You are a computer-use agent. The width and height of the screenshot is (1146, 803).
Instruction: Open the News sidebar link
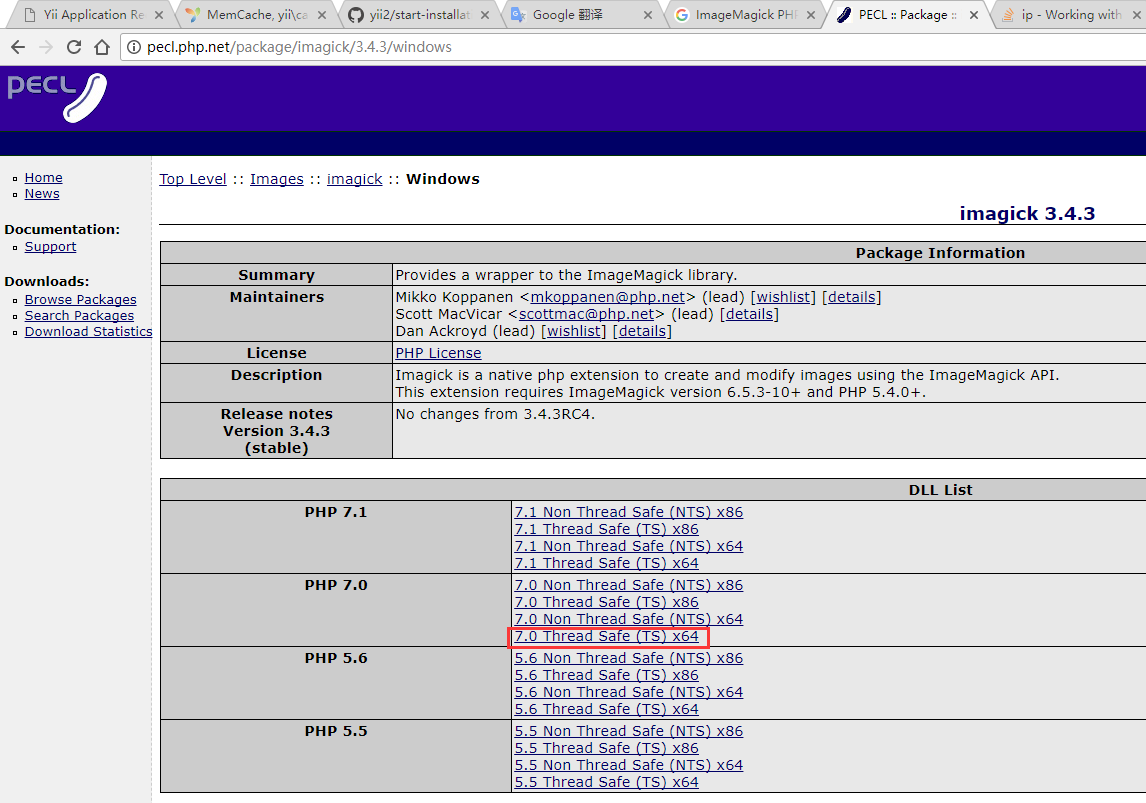[42, 194]
